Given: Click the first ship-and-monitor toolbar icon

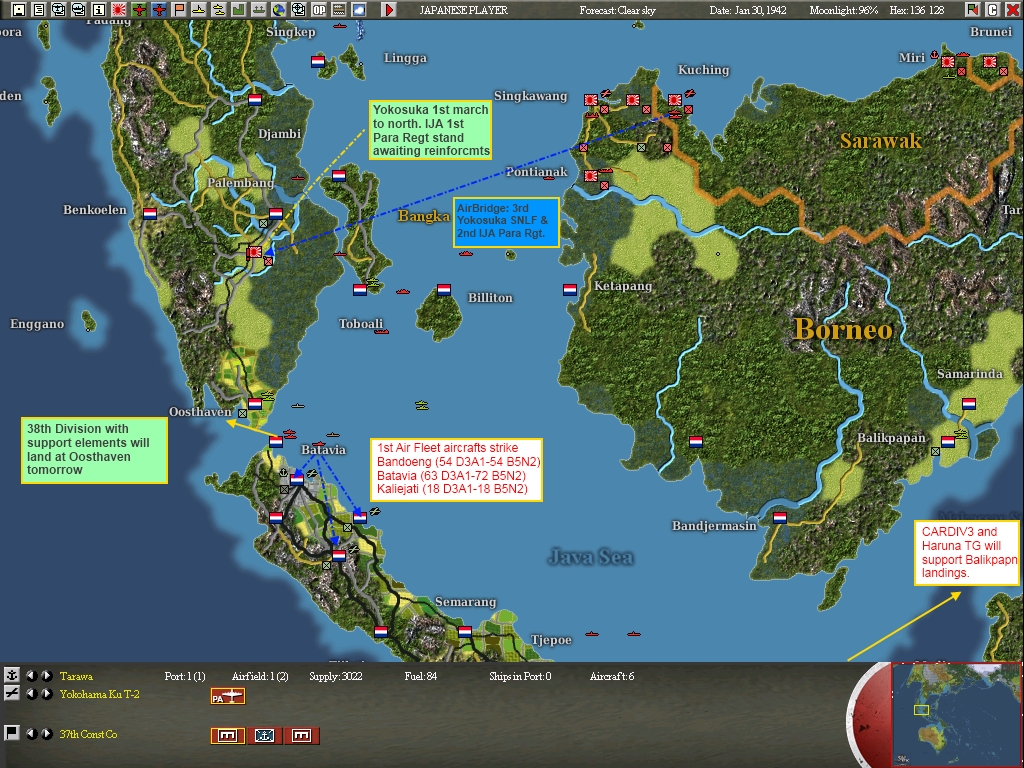Looking at the screenshot, I should (59, 9).
